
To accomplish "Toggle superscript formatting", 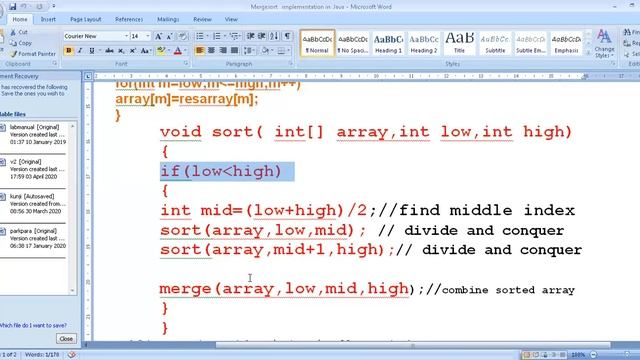I will point(133,51).
